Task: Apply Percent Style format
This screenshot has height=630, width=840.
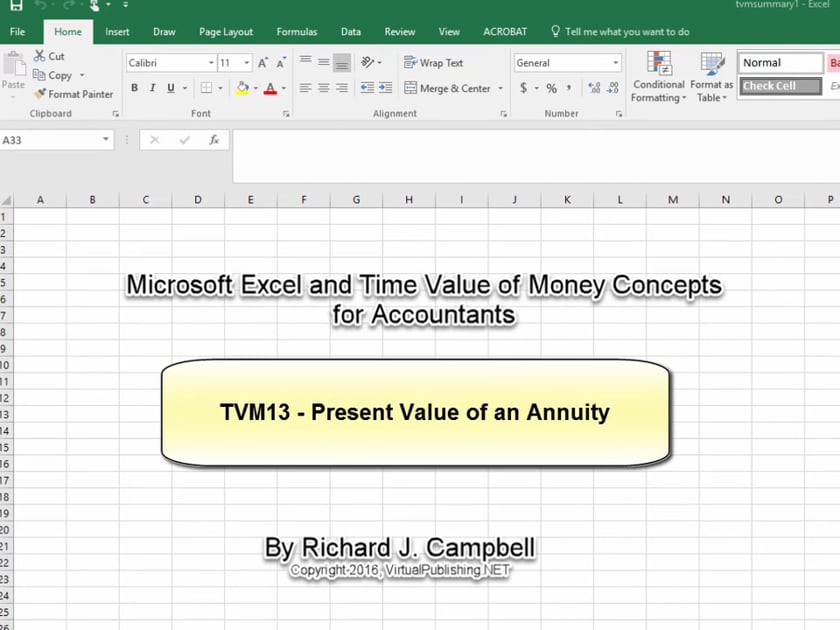Action: 551,88
